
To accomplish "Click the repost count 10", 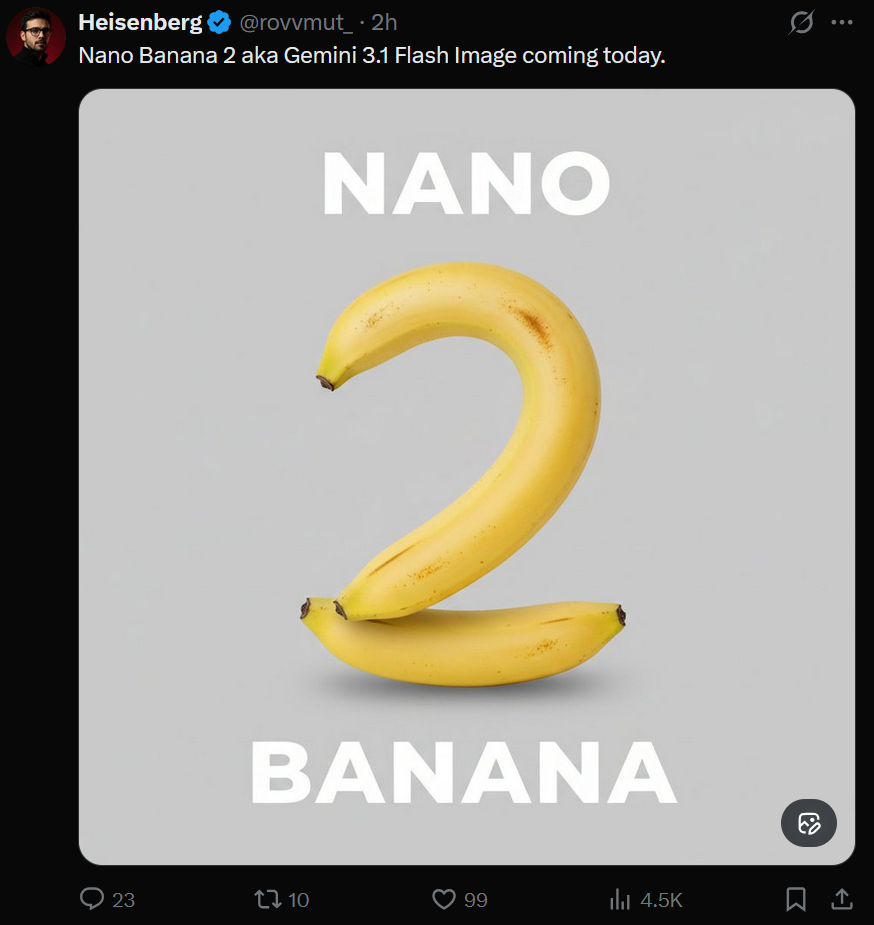I will tap(299, 900).
